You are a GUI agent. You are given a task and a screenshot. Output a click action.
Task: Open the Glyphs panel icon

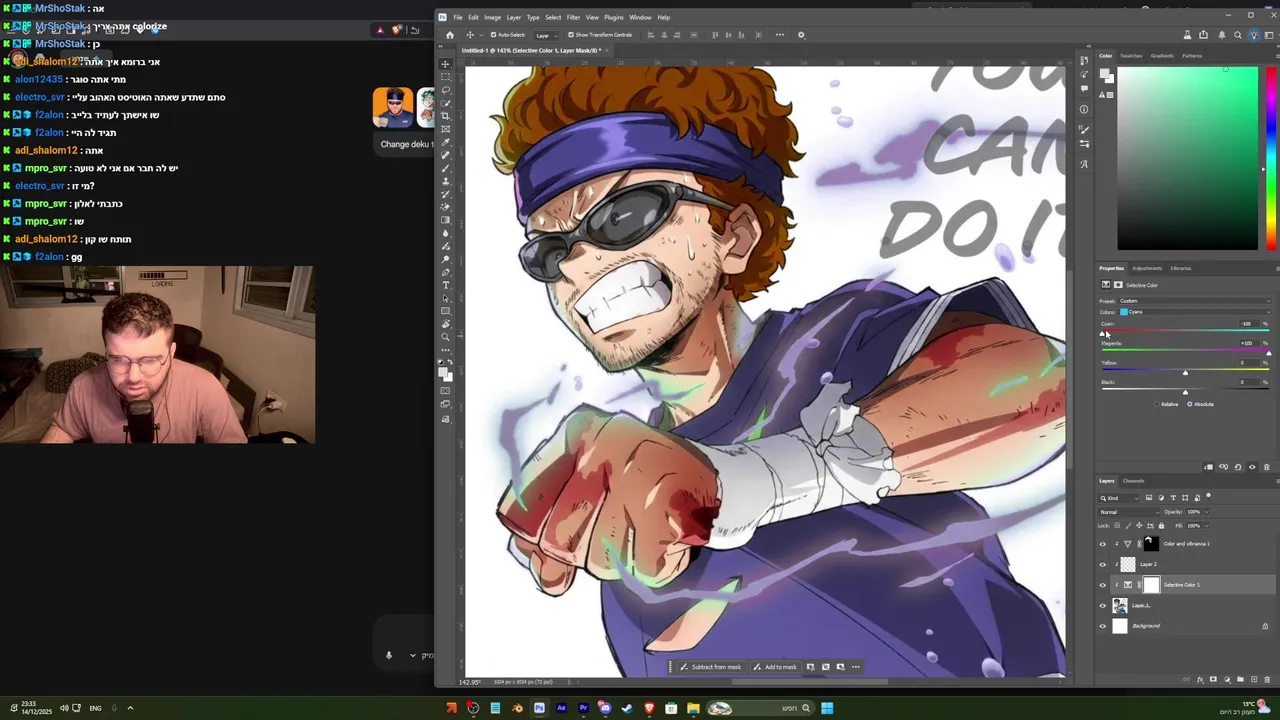coord(1084,164)
